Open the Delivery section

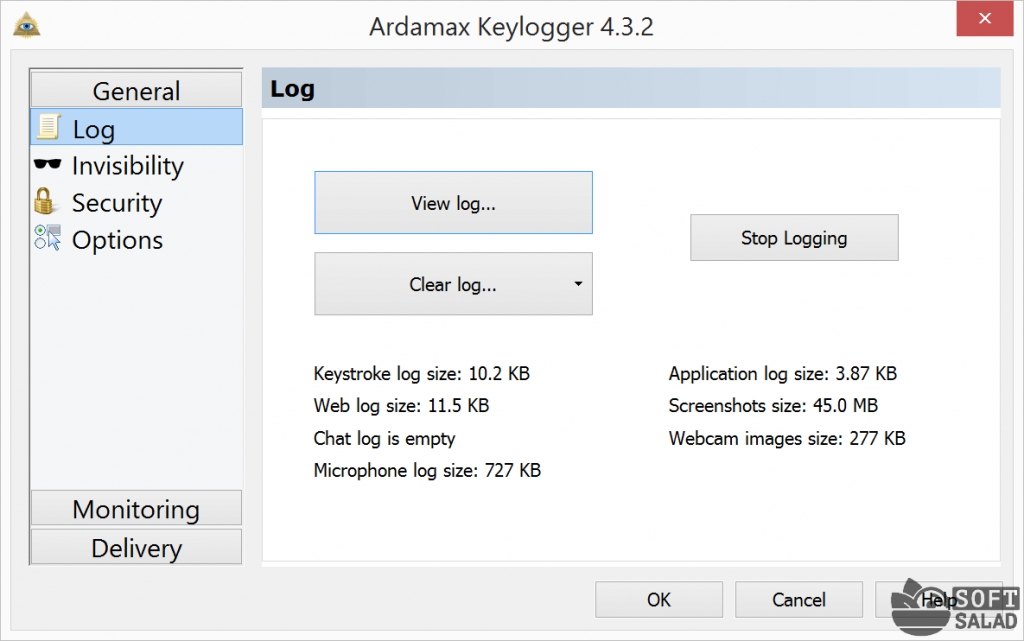[x=136, y=548]
